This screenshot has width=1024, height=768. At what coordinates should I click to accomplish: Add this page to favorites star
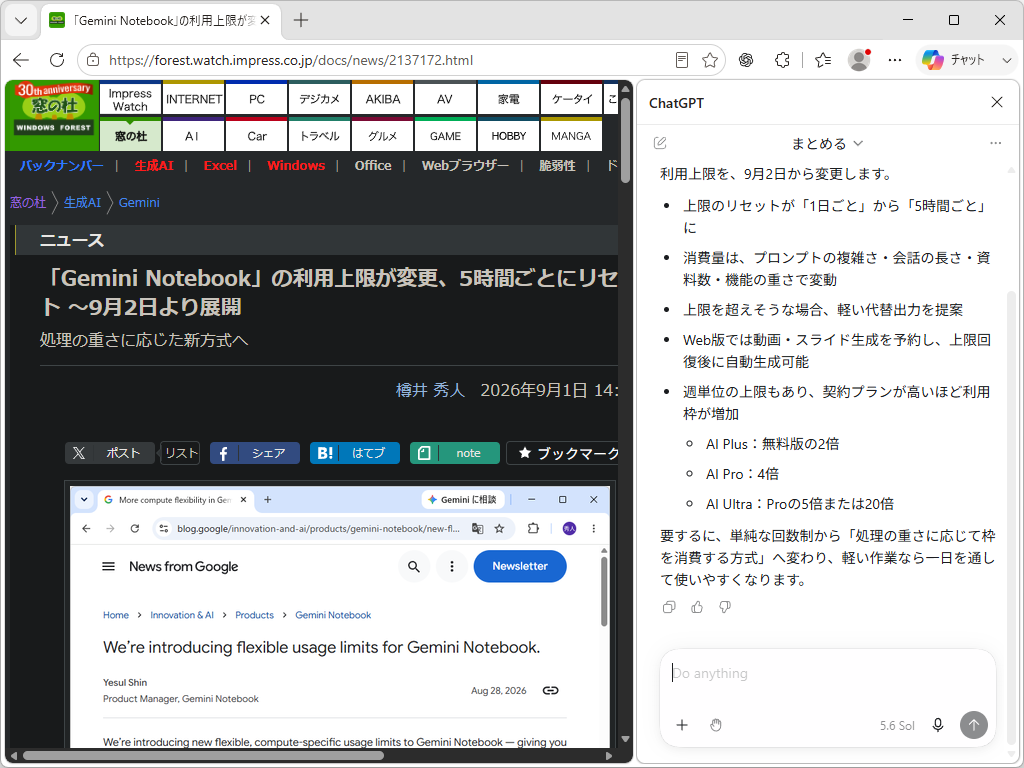point(710,60)
